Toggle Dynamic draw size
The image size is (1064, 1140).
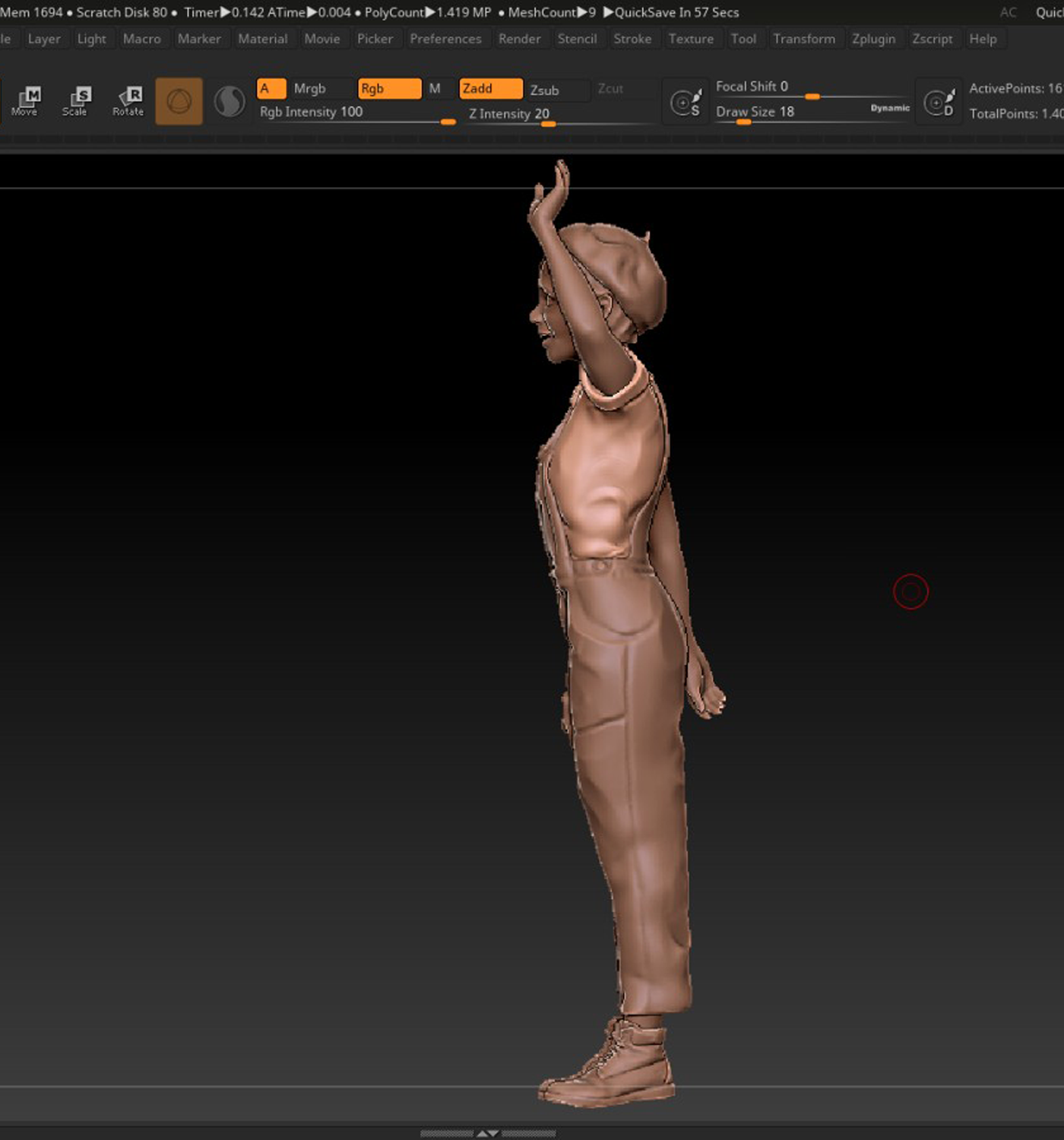tap(889, 108)
